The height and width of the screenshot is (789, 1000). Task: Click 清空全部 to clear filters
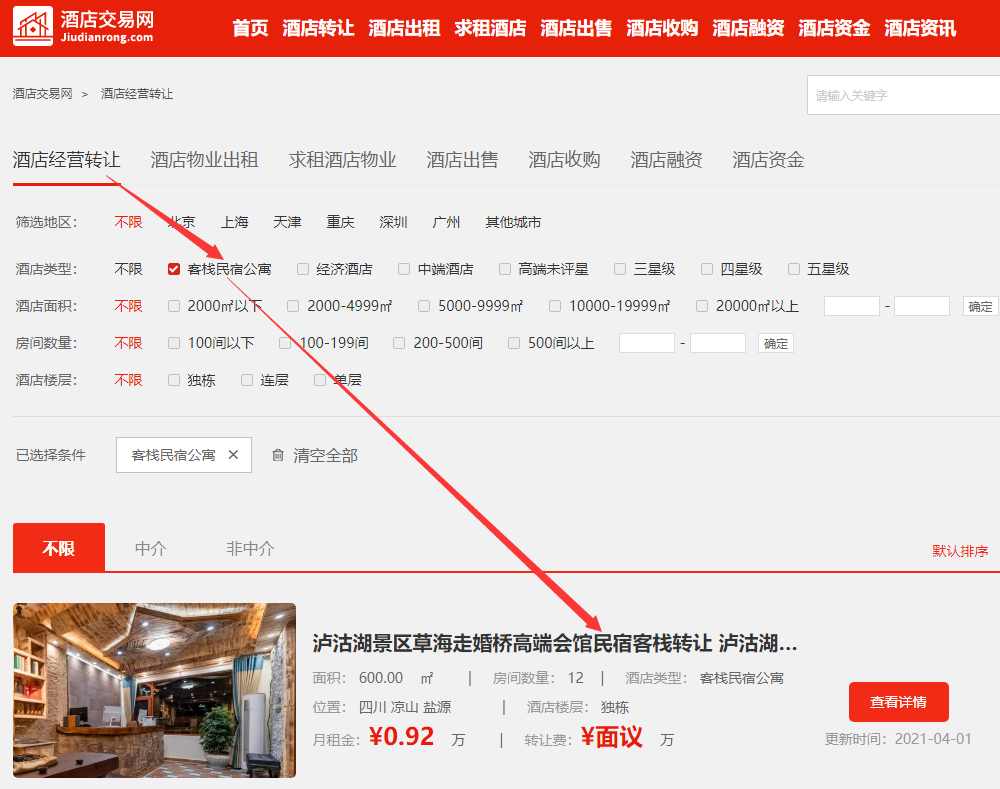pos(326,455)
